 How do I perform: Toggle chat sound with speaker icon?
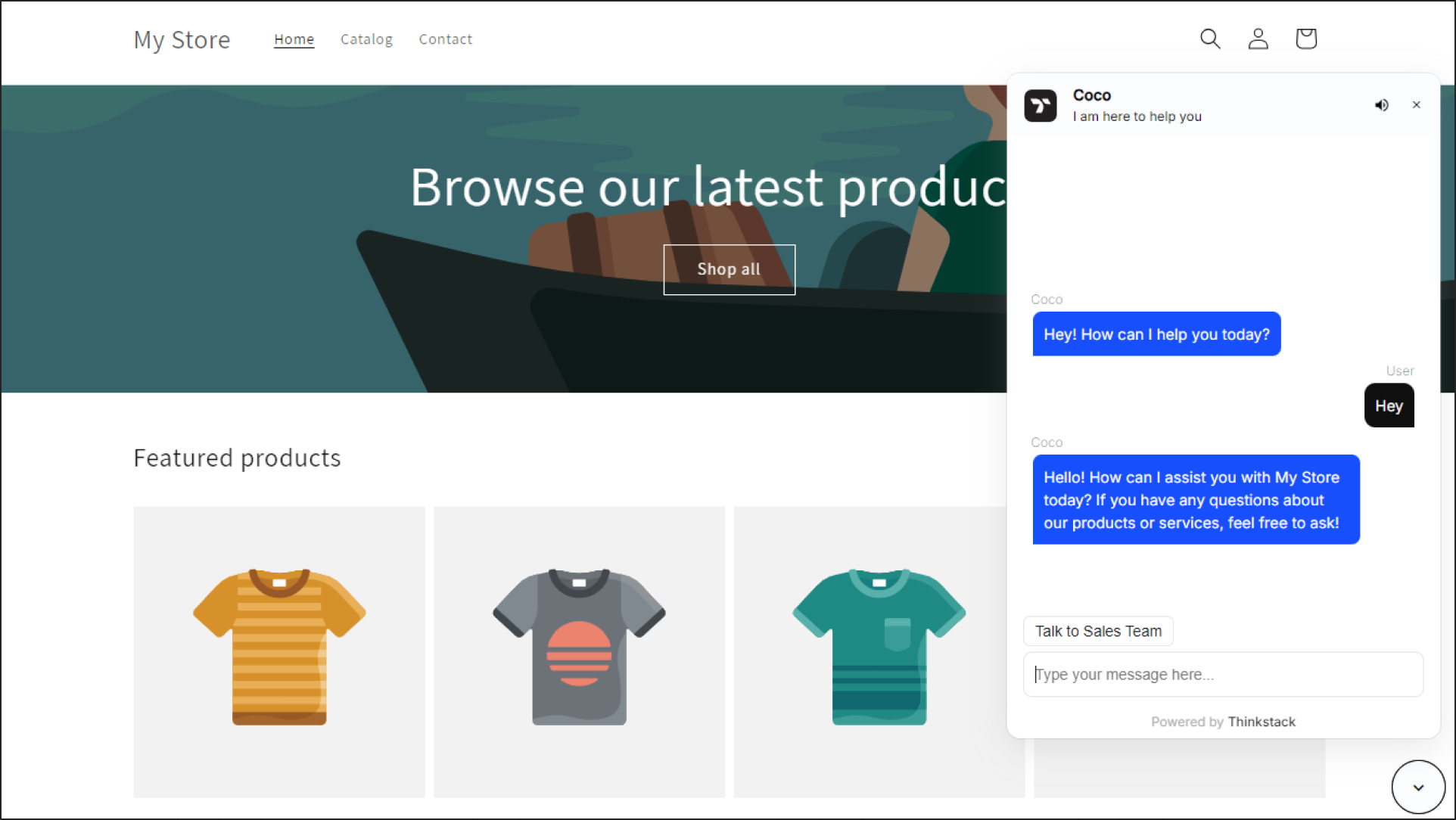pyautogui.click(x=1381, y=104)
